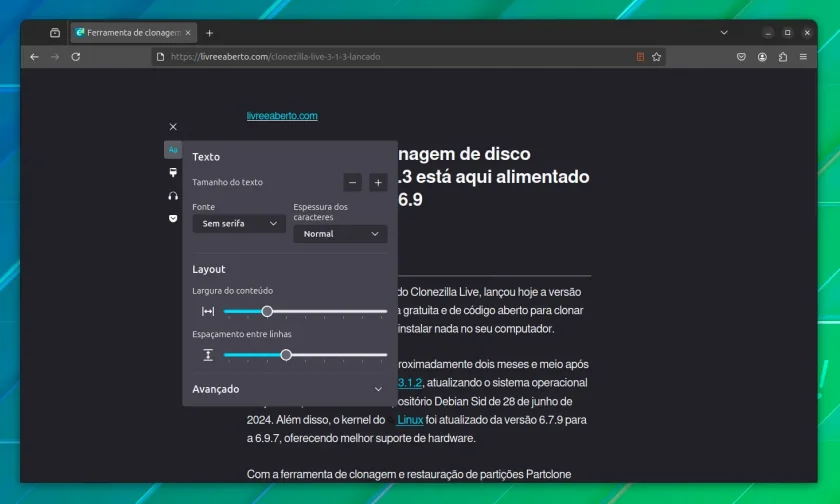Click the Largura do conteúdo label
The height and width of the screenshot is (504, 840).
[x=232, y=291]
